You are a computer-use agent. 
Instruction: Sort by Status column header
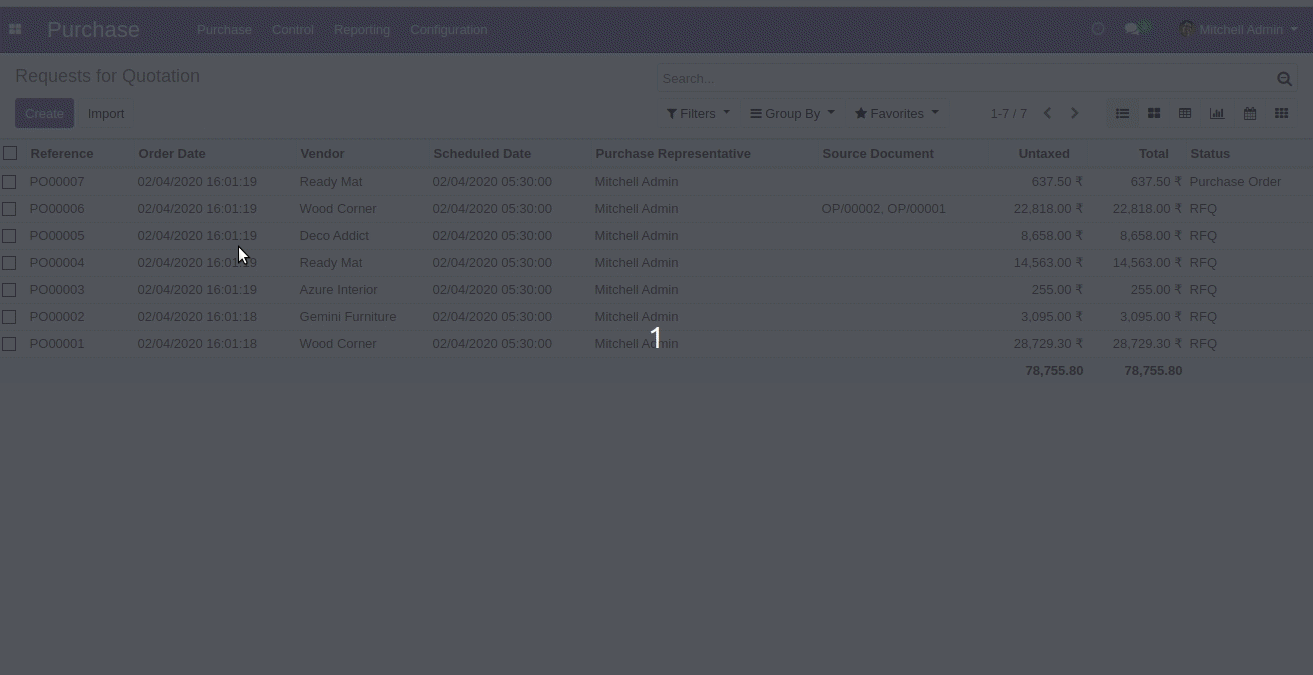coord(1210,154)
